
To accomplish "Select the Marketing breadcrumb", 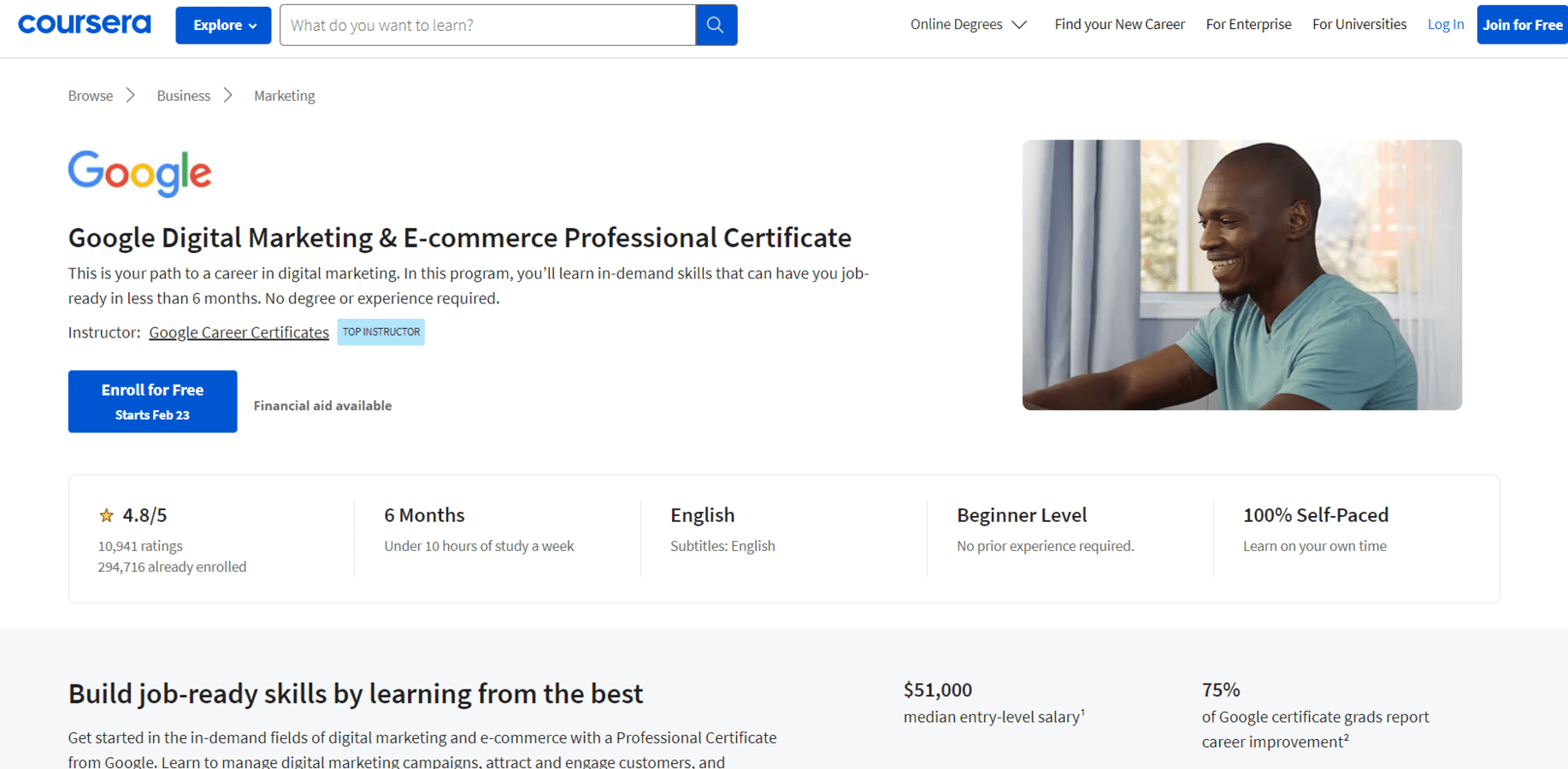I will (284, 95).
